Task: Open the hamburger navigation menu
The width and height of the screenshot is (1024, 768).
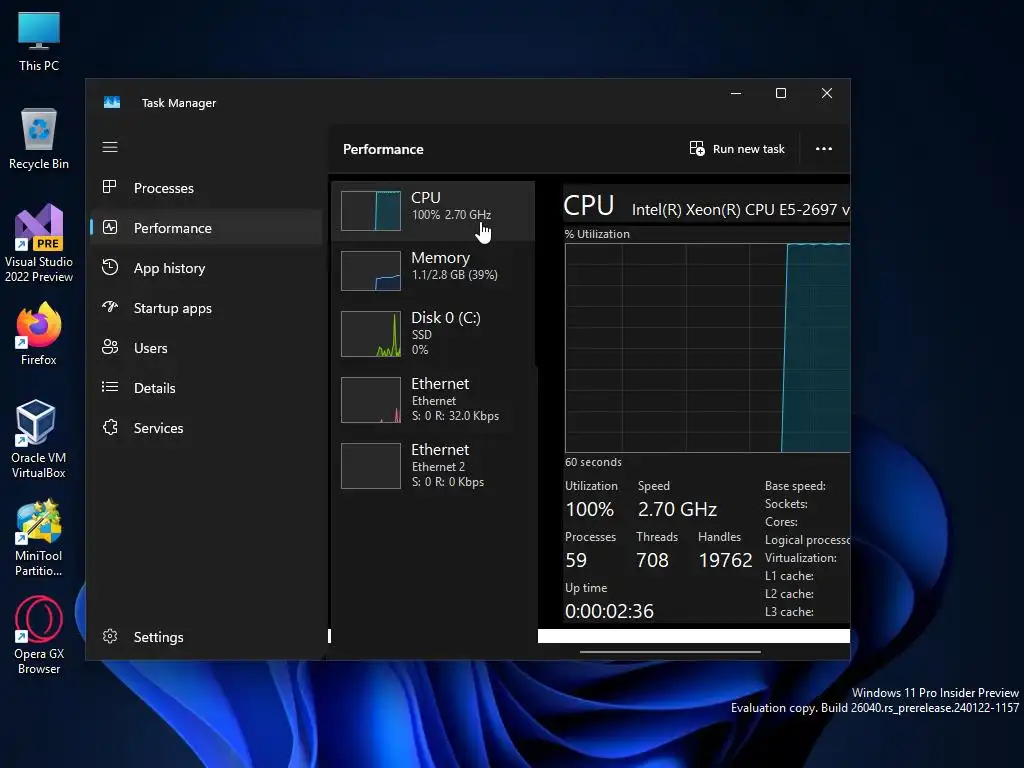Action: 110,147
